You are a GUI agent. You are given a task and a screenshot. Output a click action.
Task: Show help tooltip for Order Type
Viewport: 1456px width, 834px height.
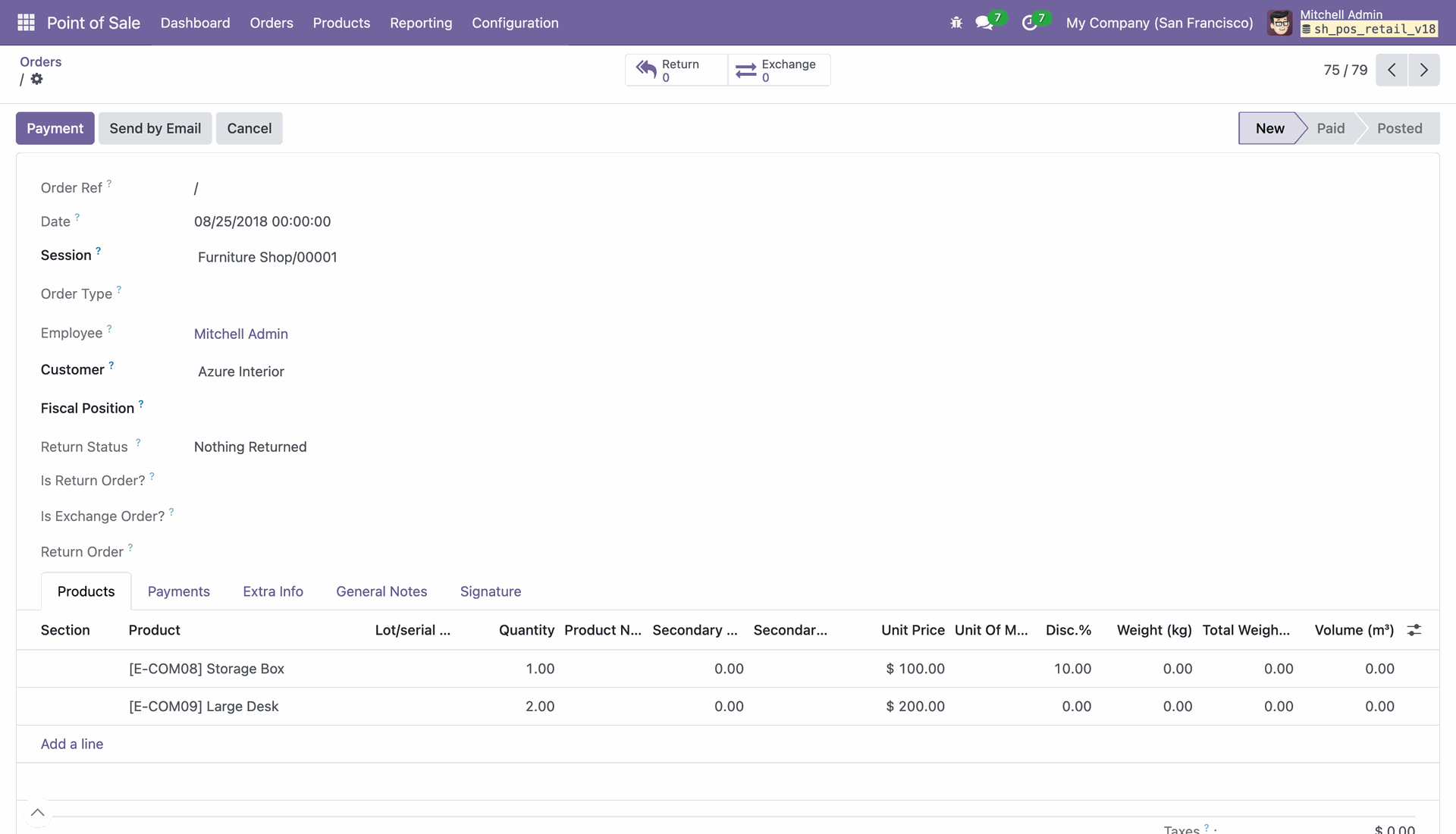click(x=119, y=289)
